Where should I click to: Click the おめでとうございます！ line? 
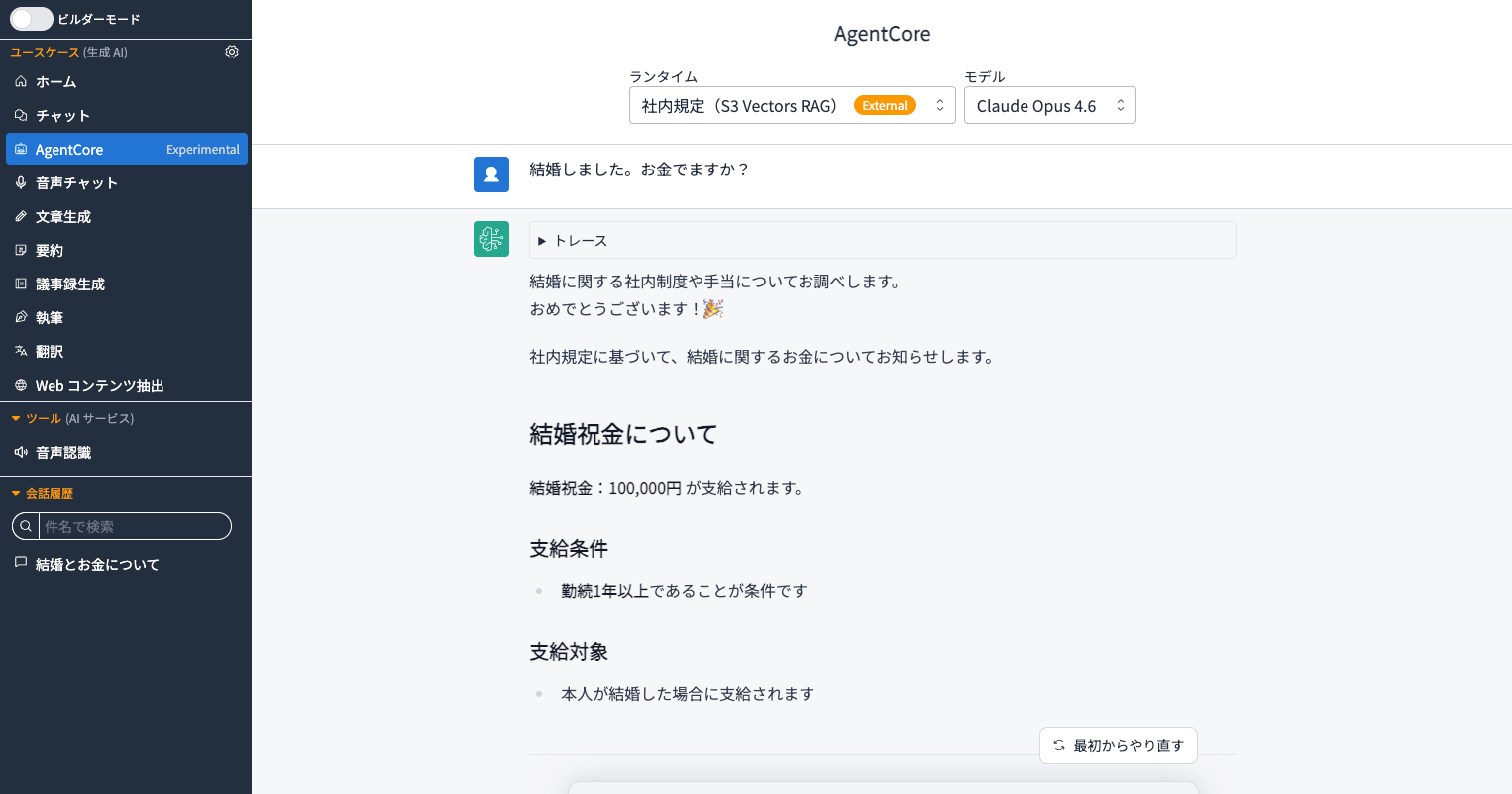[x=626, y=309]
